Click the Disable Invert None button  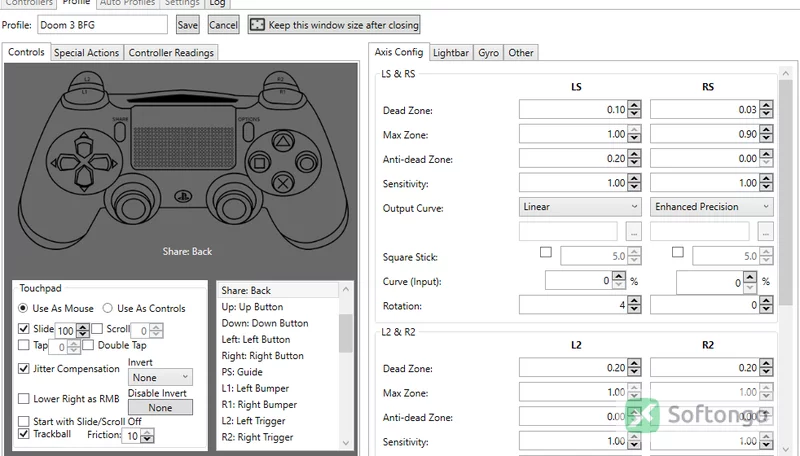click(x=160, y=408)
